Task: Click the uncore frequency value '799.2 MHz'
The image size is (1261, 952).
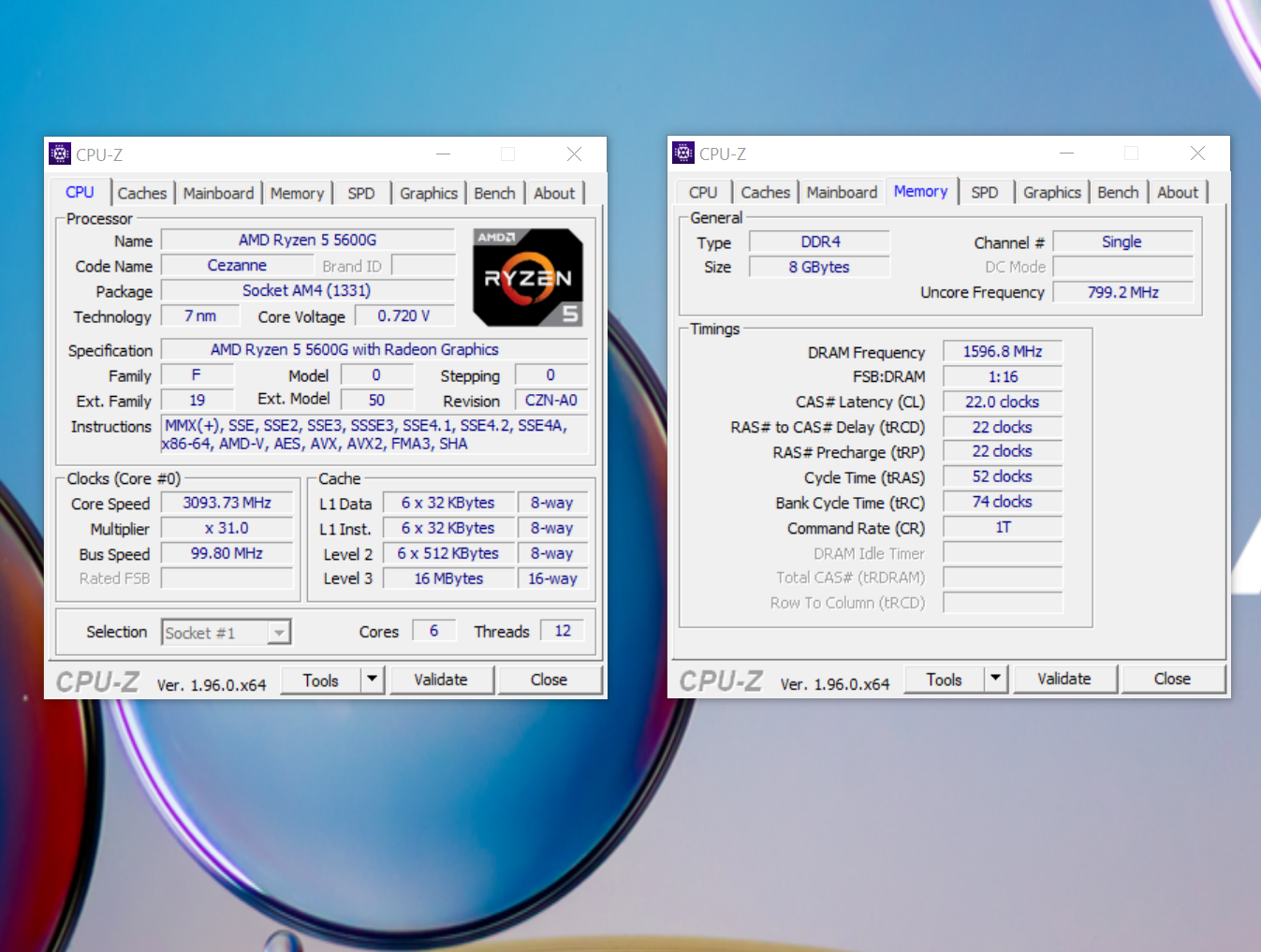Action: pyautogui.click(x=1122, y=293)
